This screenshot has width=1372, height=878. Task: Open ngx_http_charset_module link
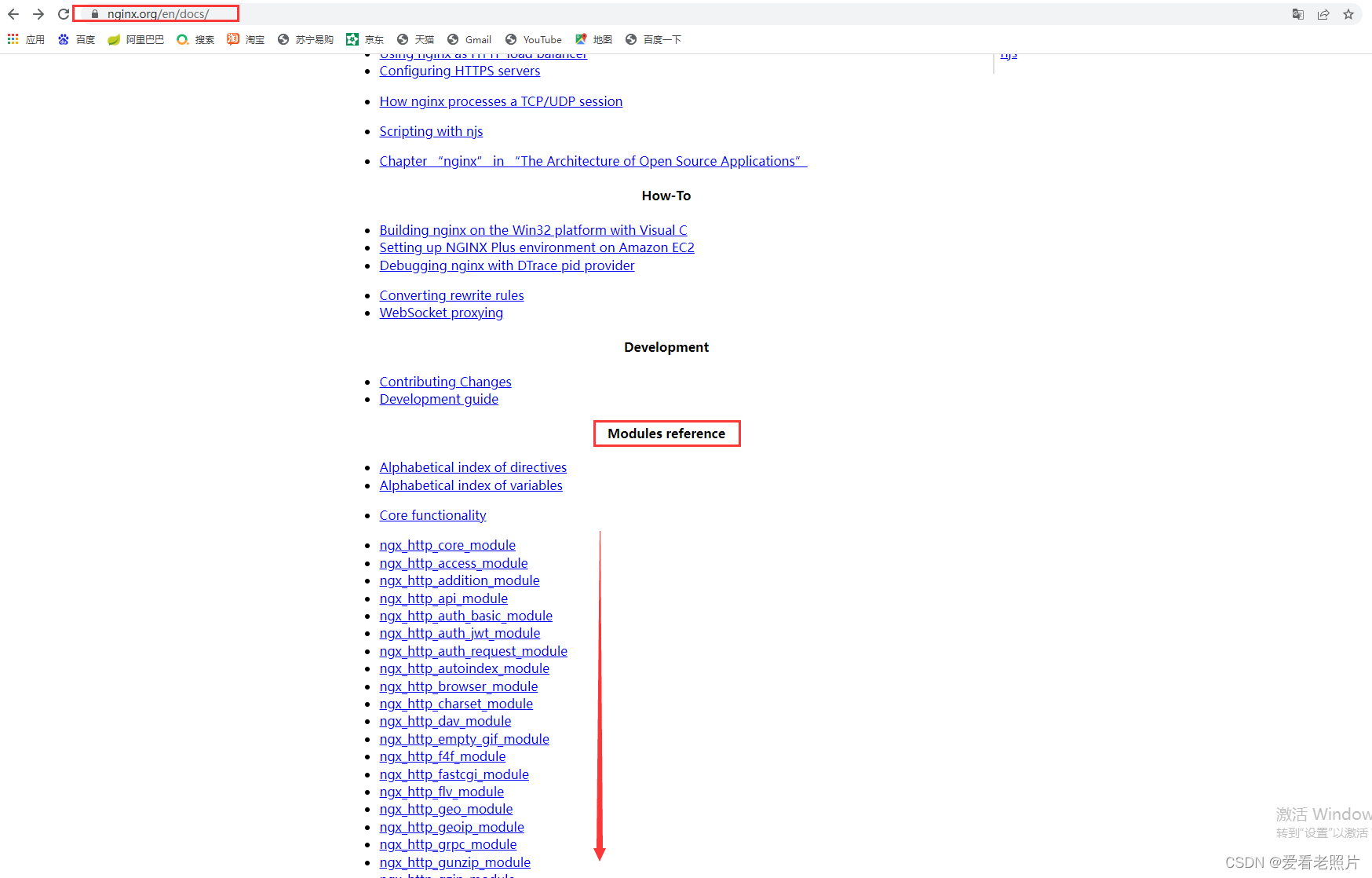[456, 704]
